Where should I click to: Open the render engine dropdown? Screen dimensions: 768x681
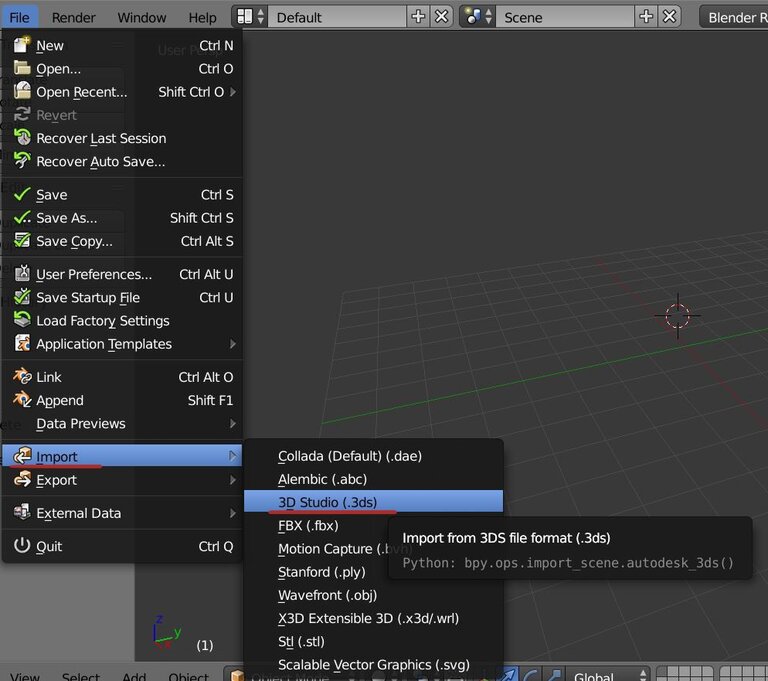point(734,18)
